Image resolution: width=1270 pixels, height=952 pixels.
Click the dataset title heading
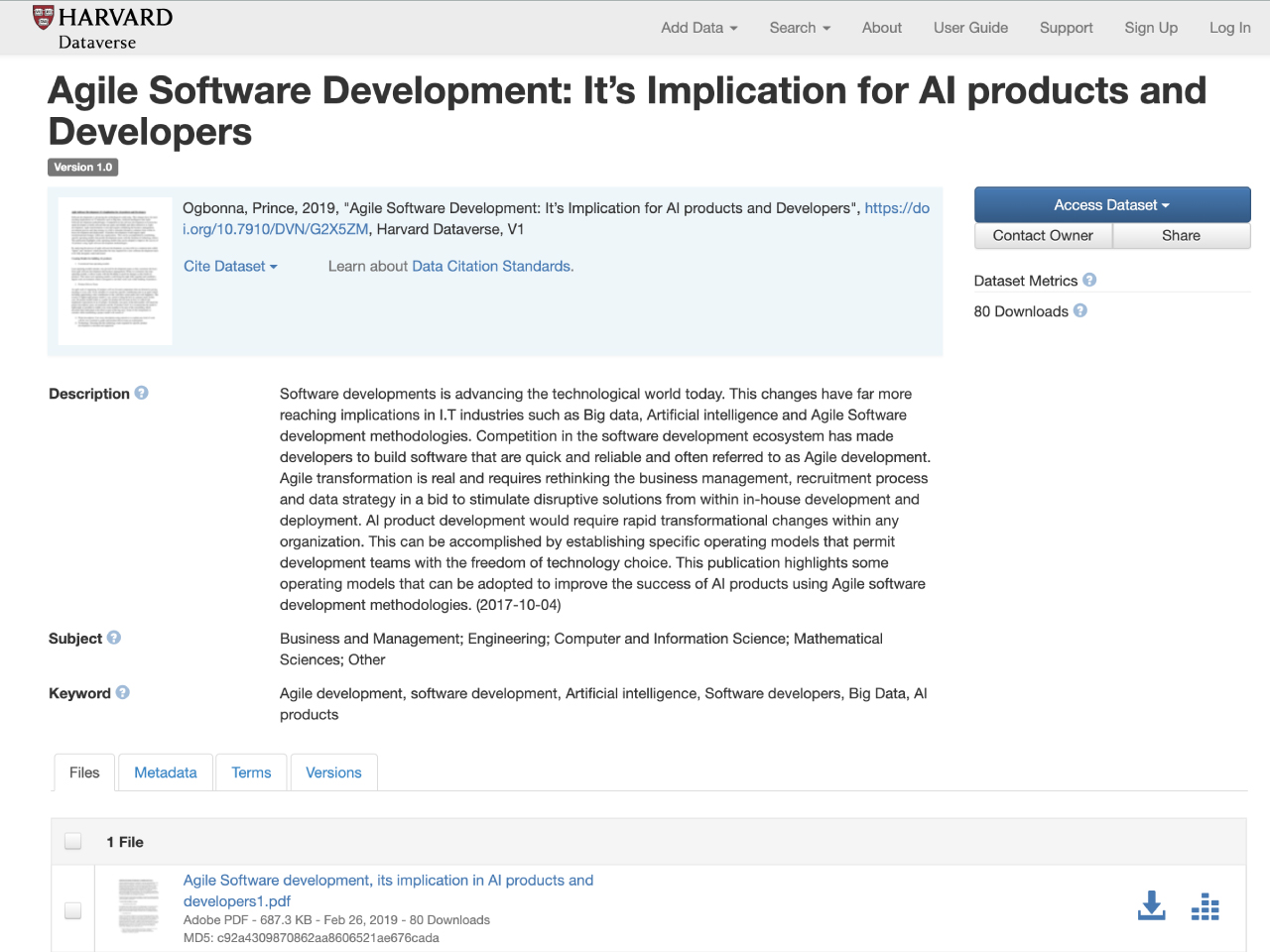click(627, 111)
